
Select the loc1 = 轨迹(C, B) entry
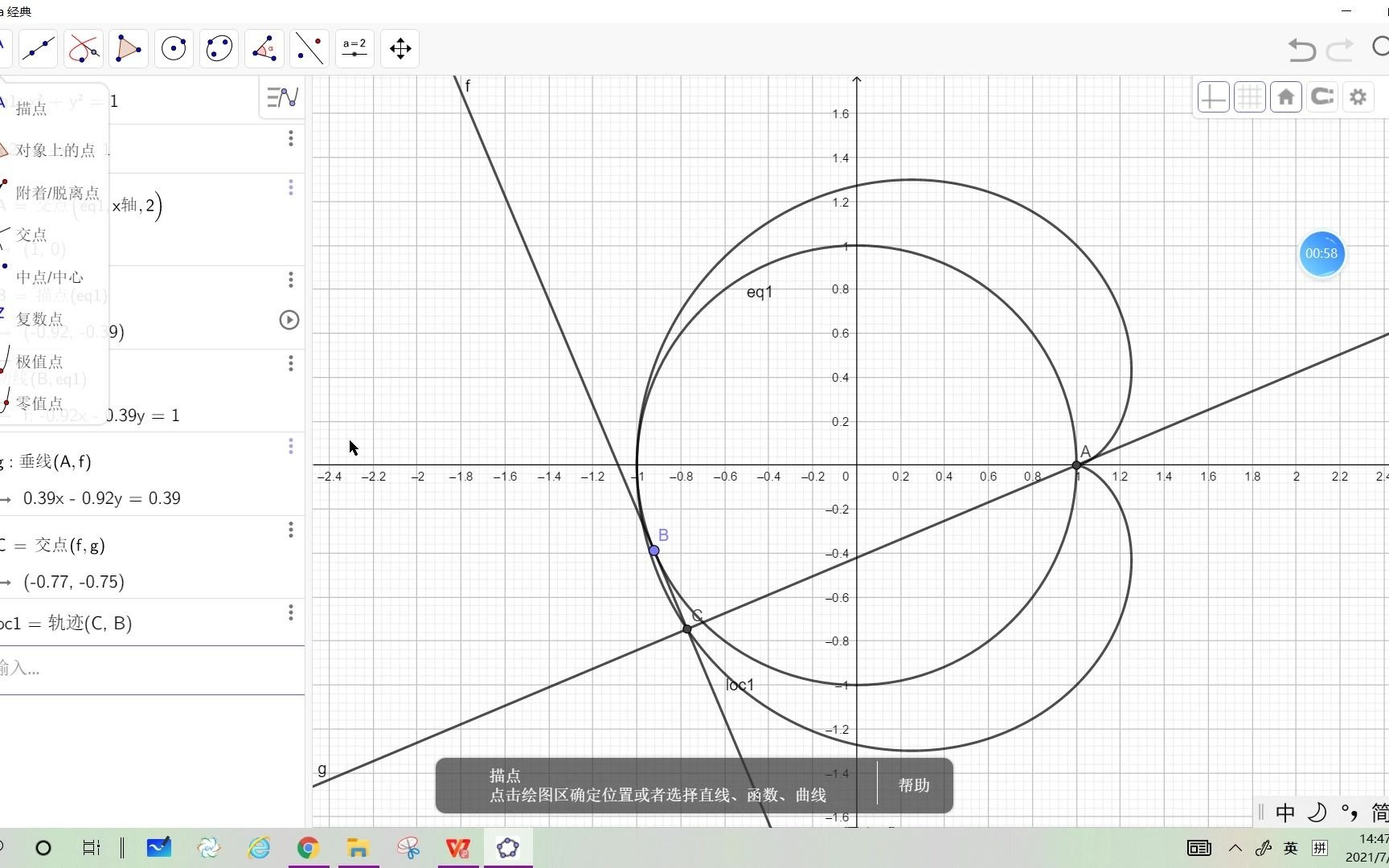pos(66,623)
